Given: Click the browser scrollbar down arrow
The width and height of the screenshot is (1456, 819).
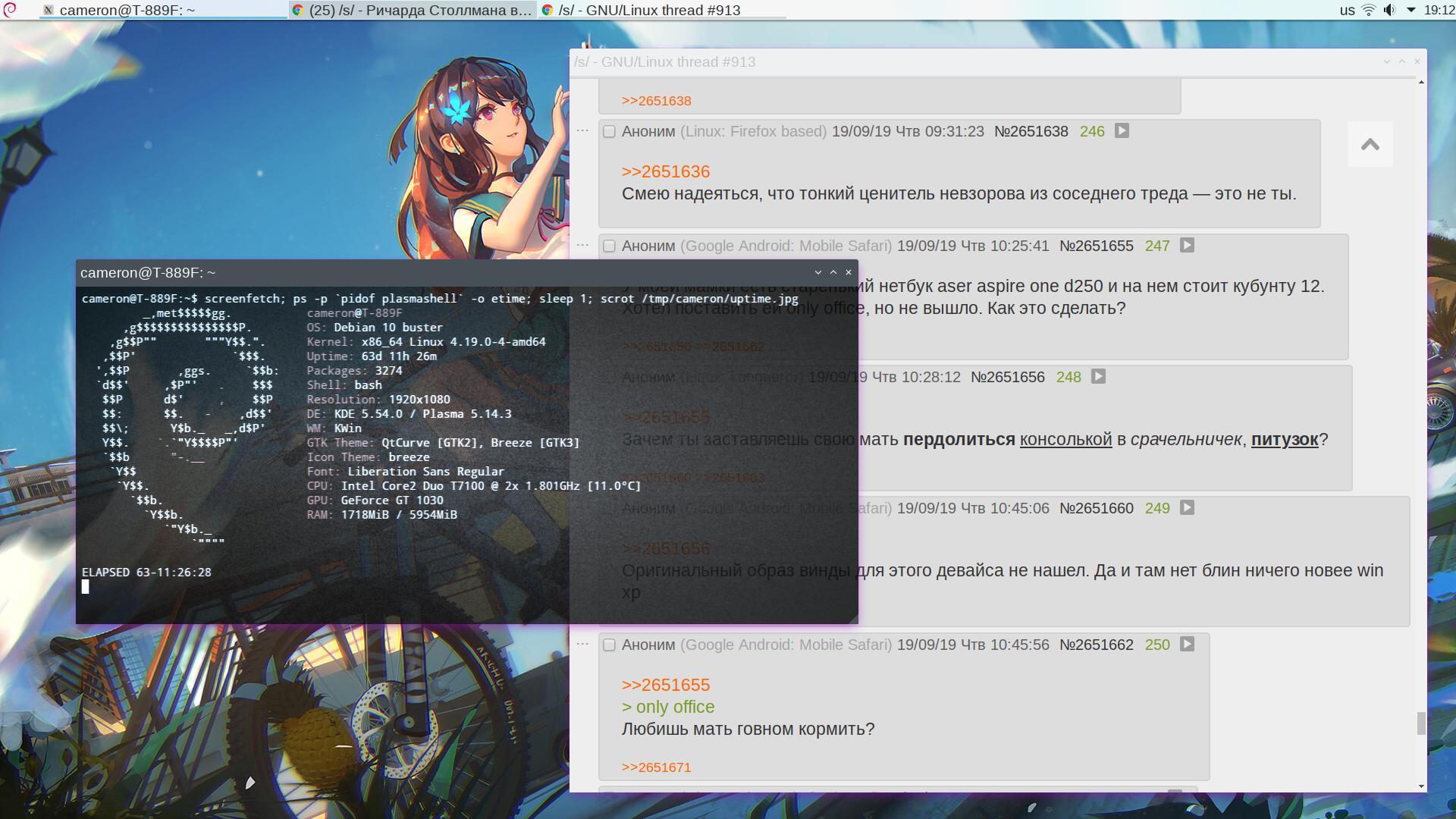Looking at the screenshot, I should pyautogui.click(x=1421, y=787).
